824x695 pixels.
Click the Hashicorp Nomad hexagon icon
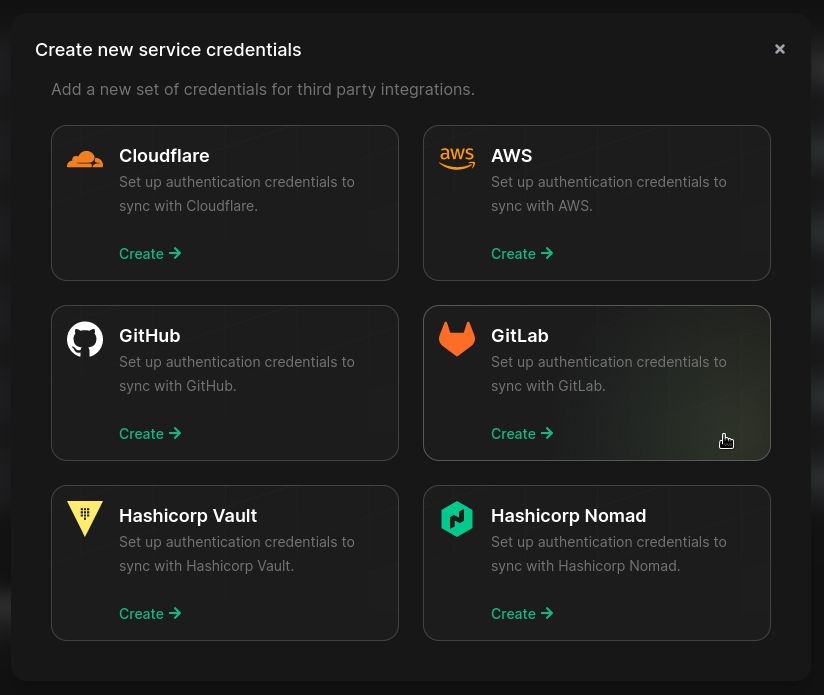click(x=457, y=519)
